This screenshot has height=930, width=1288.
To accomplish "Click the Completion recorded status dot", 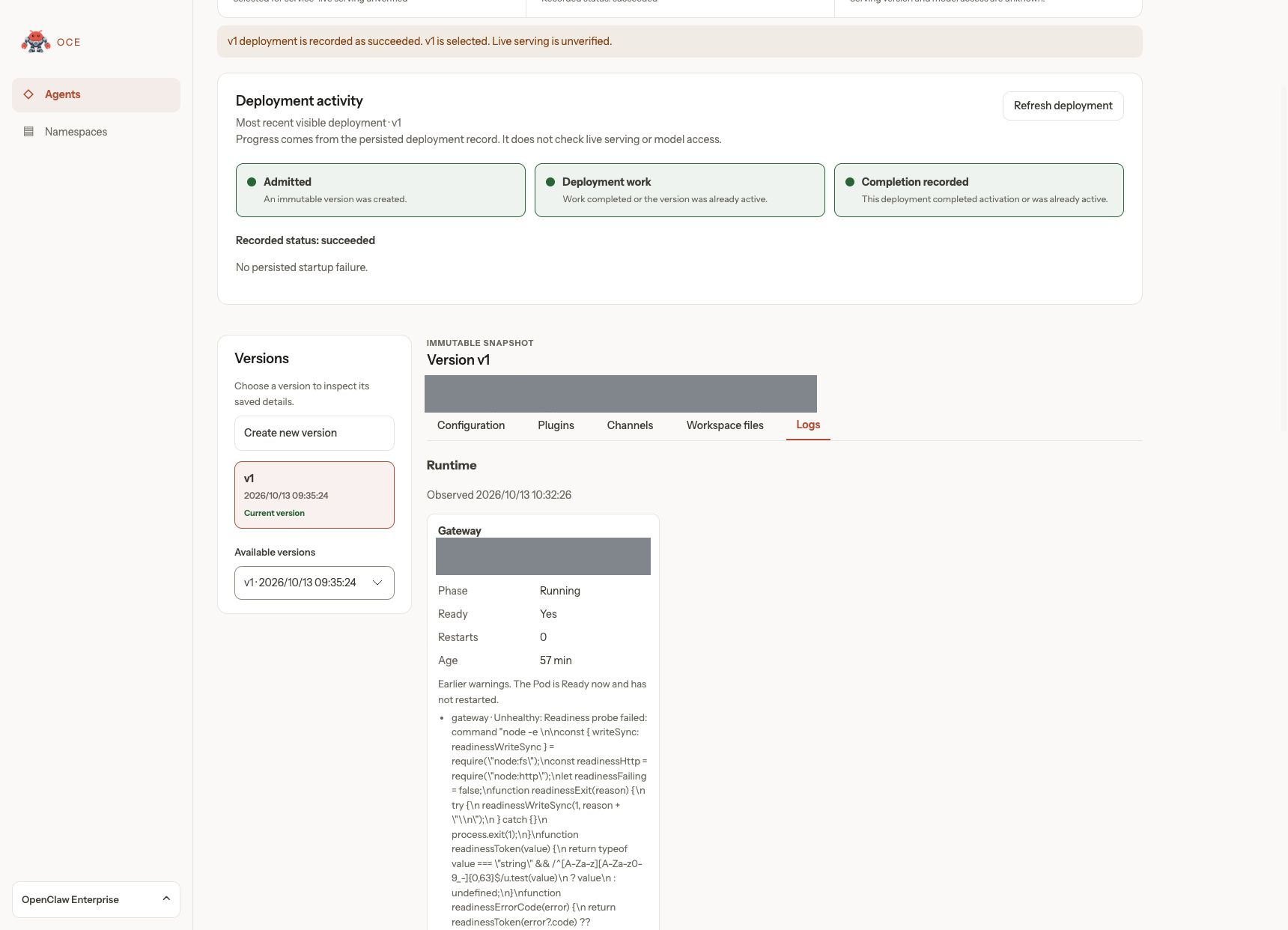I will click(850, 182).
